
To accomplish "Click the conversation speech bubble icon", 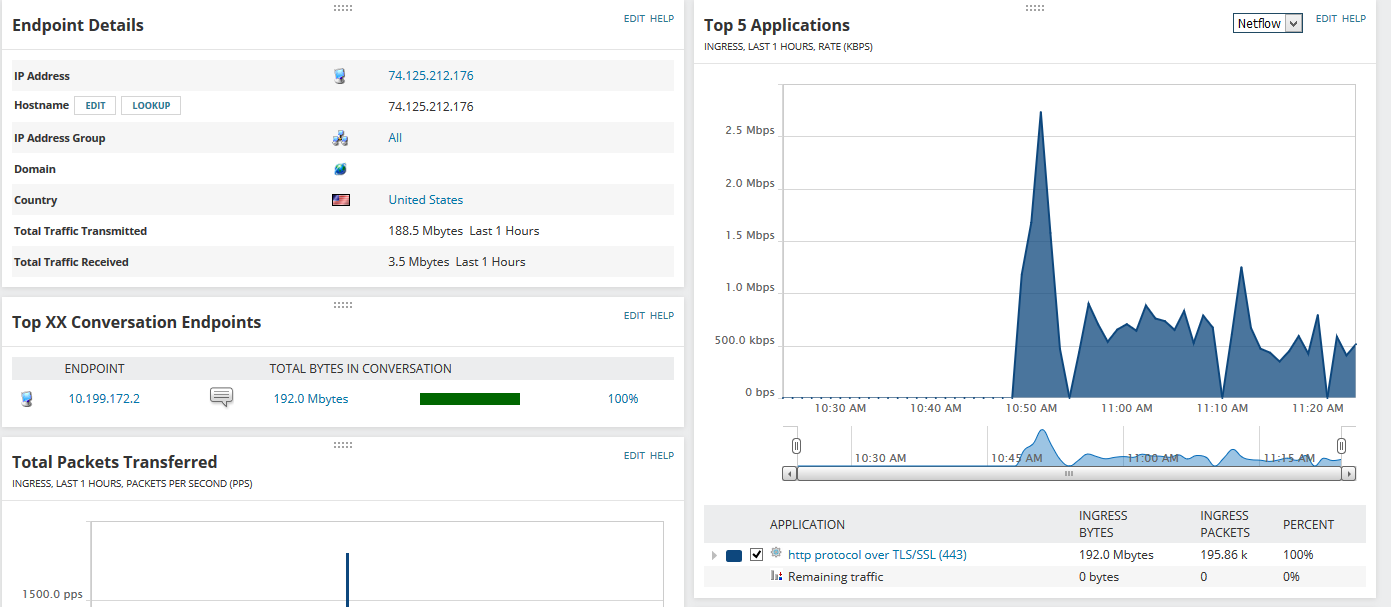I will [x=221, y=397].
